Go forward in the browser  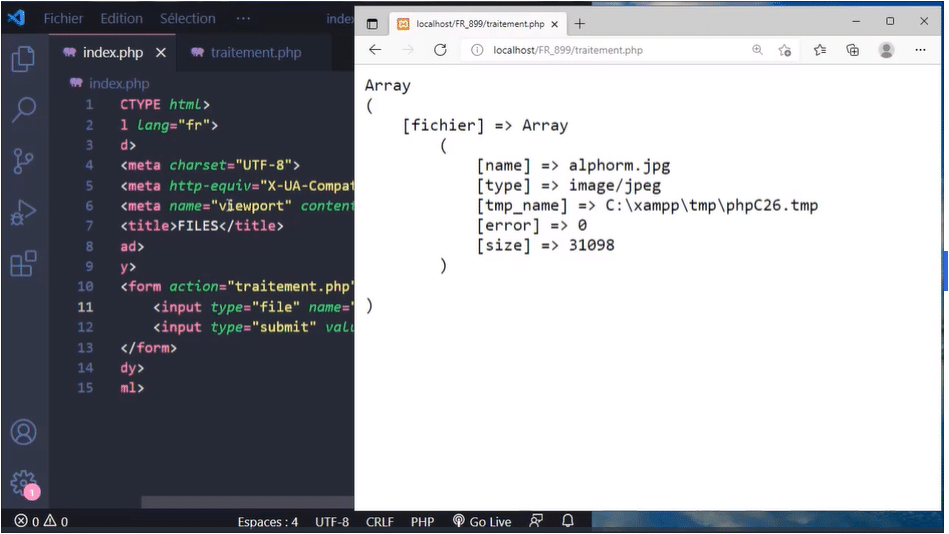[408, 50]
